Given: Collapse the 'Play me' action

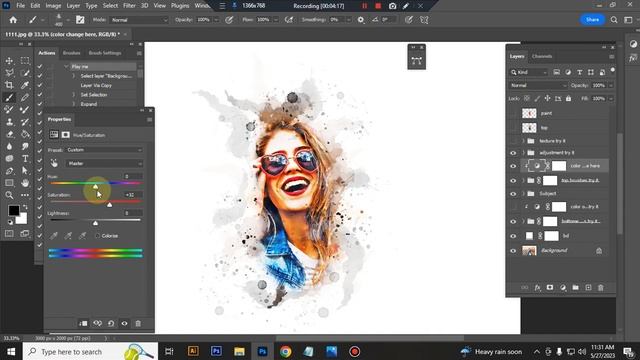Looking at the screenshot, I should 66,67.
